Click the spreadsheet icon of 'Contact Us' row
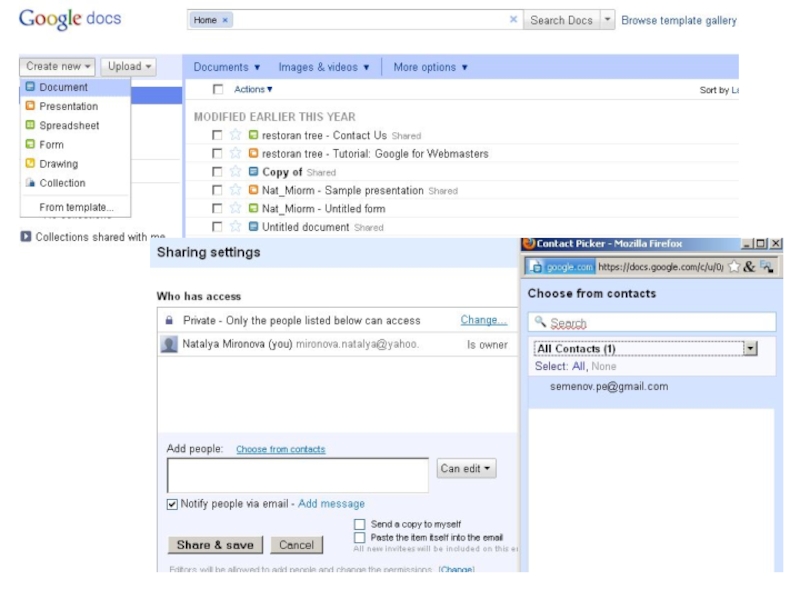The width and height of the screenshot is (800, 600). click(x=253, y=135)
